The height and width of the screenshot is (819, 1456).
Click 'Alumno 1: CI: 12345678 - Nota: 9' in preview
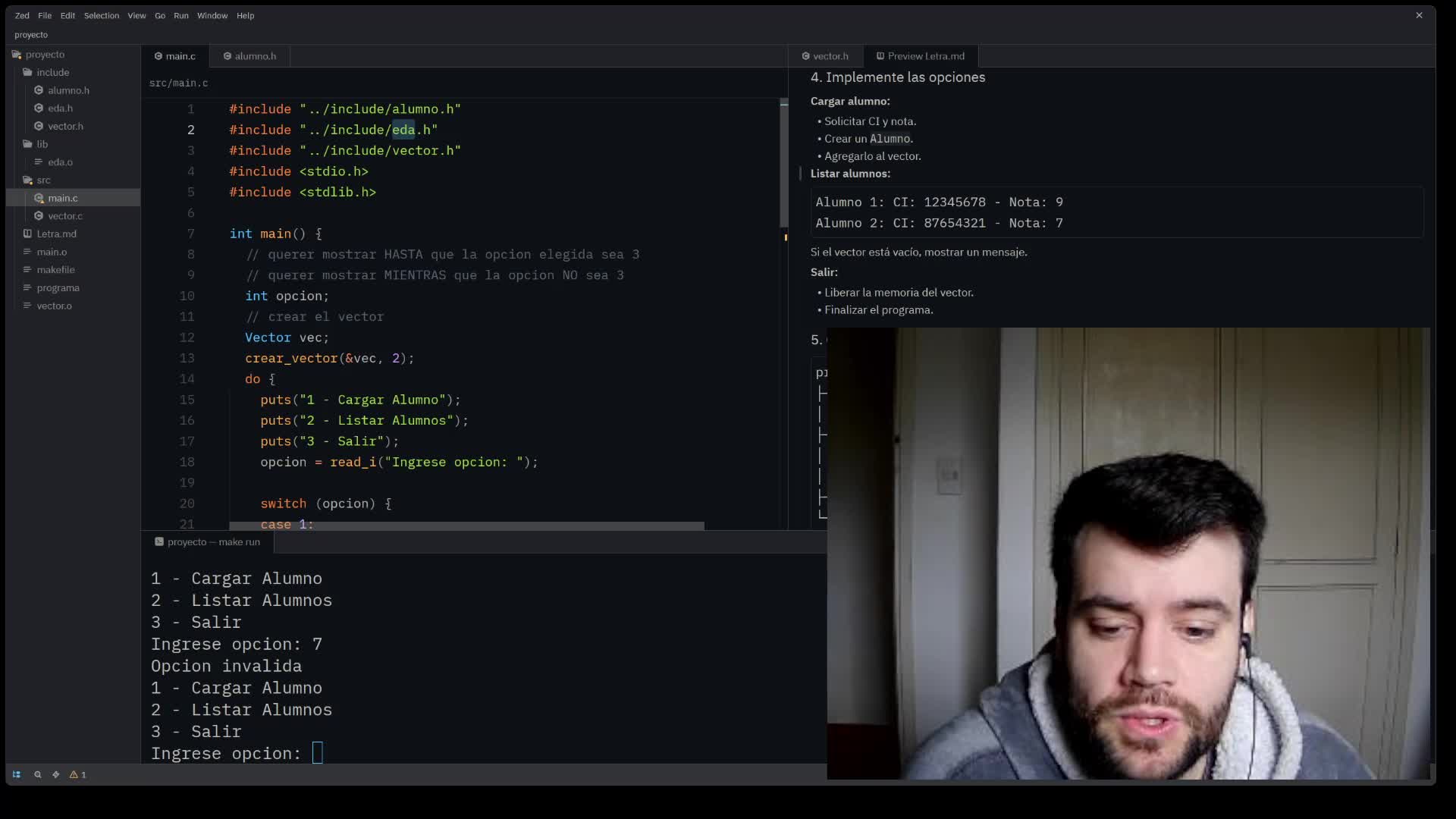[940, 202]
